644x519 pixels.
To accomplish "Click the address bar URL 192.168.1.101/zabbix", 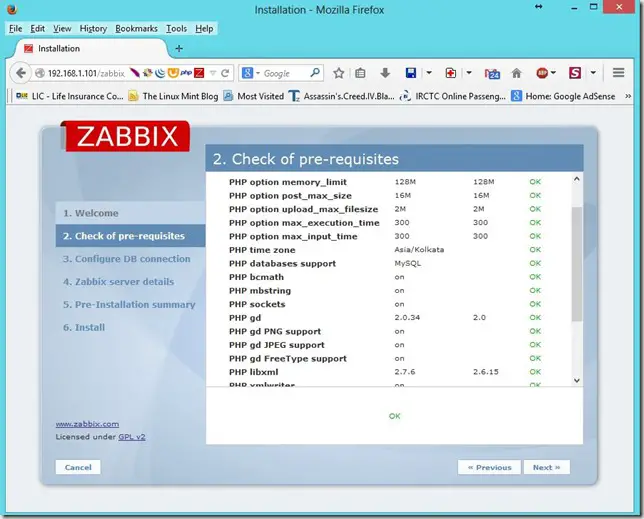I will click(86, 73).
